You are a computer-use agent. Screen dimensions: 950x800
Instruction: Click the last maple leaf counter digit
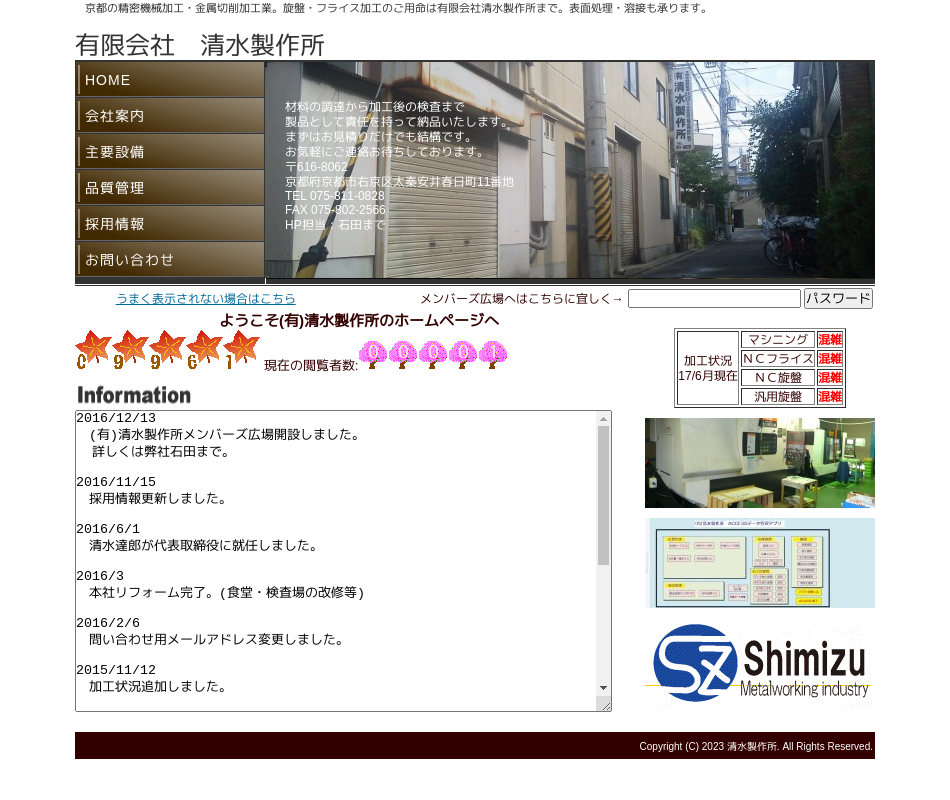(241, 350)
